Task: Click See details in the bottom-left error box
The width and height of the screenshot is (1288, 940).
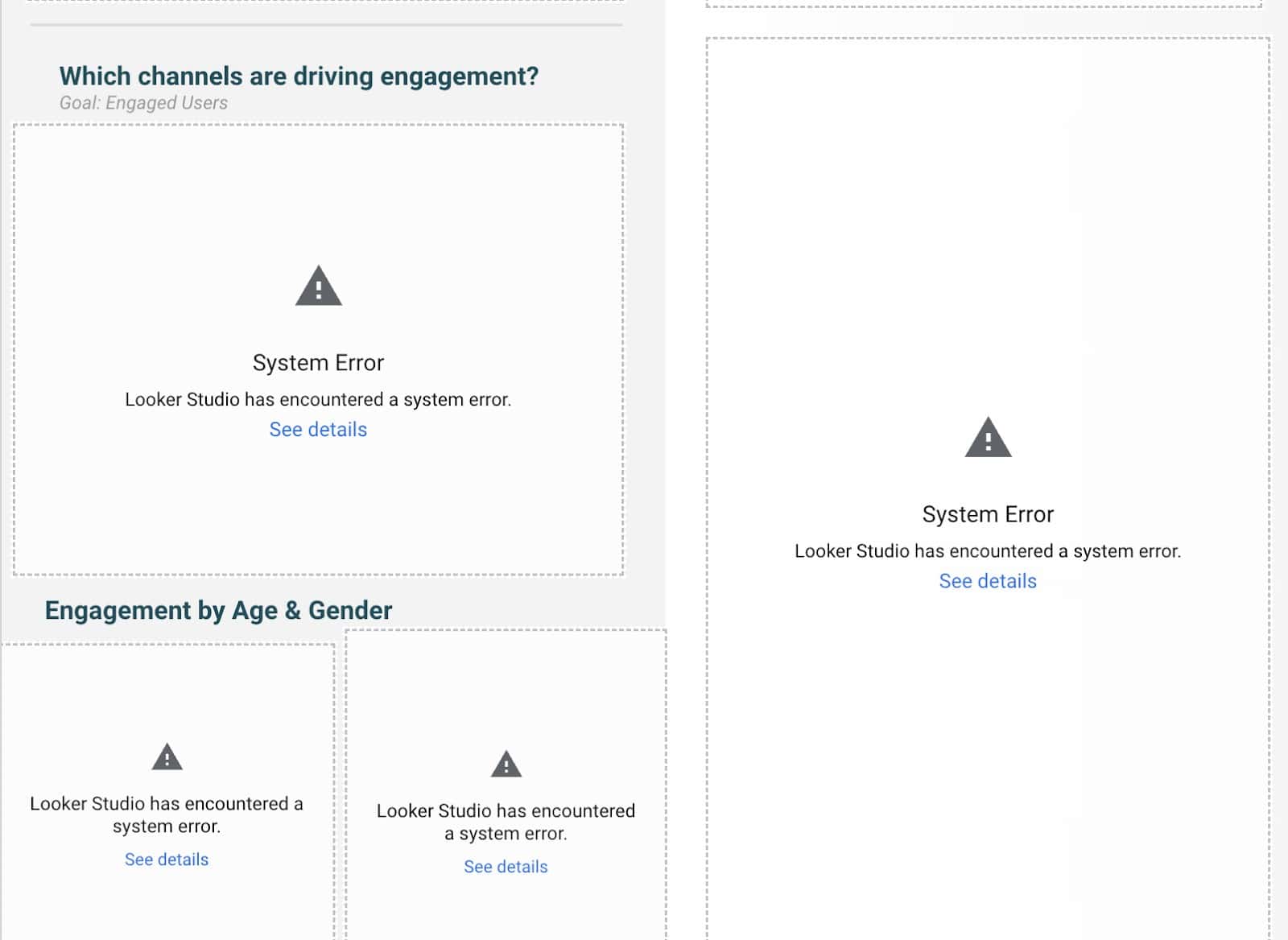Action: click(x=166, y=859)
